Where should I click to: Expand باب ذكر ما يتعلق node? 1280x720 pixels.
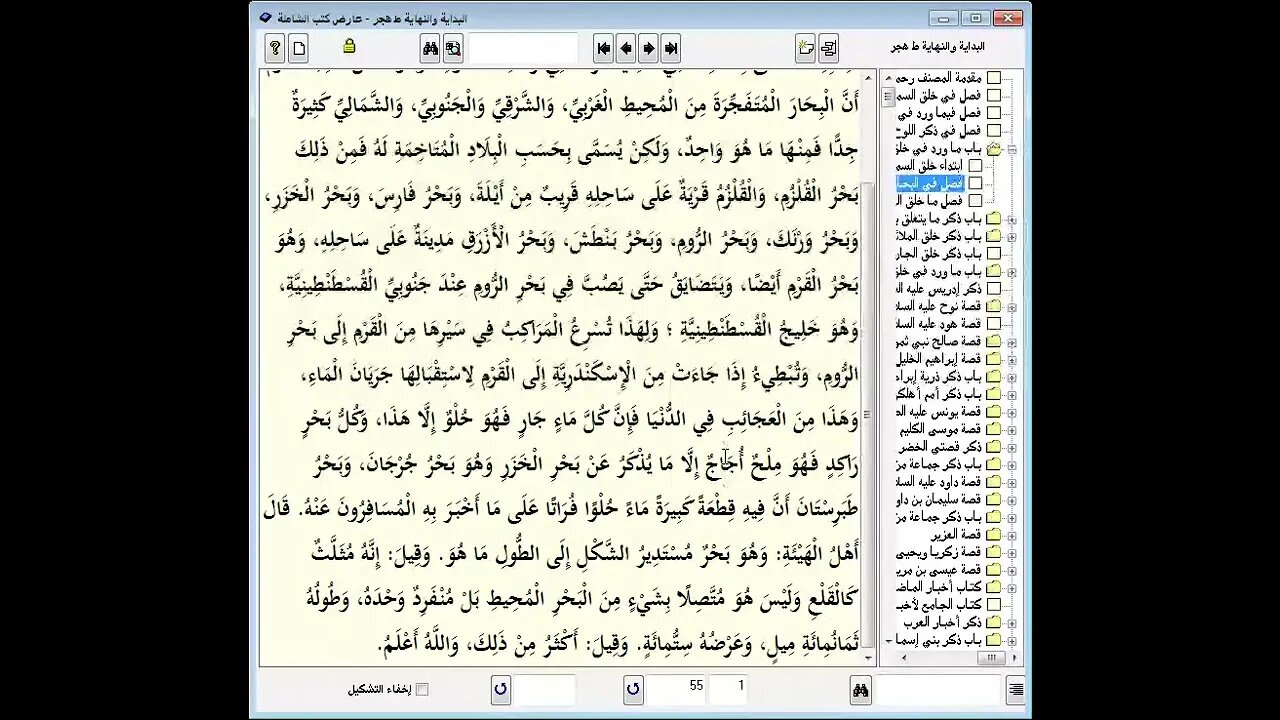point(1011,218)
